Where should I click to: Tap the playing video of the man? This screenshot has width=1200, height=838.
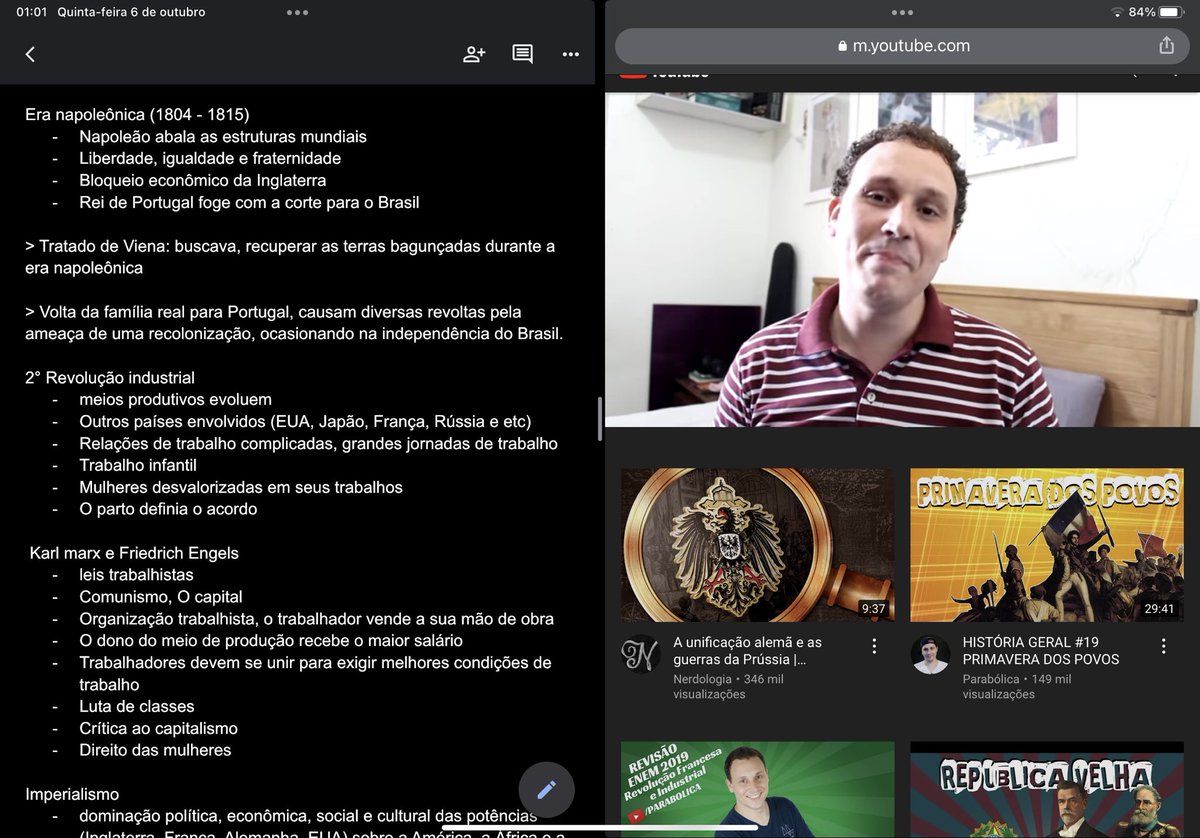point(902,260)
